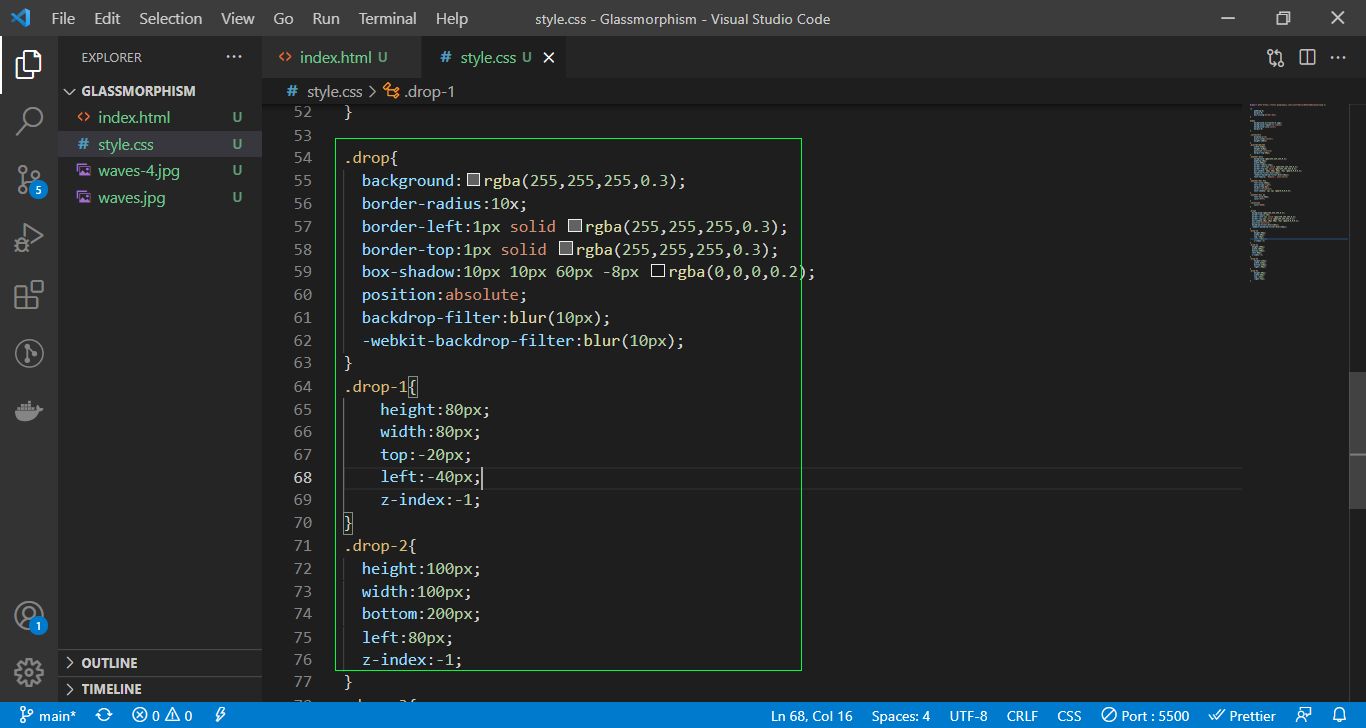Open waves.jpg in the explorer

pos(160,198)
